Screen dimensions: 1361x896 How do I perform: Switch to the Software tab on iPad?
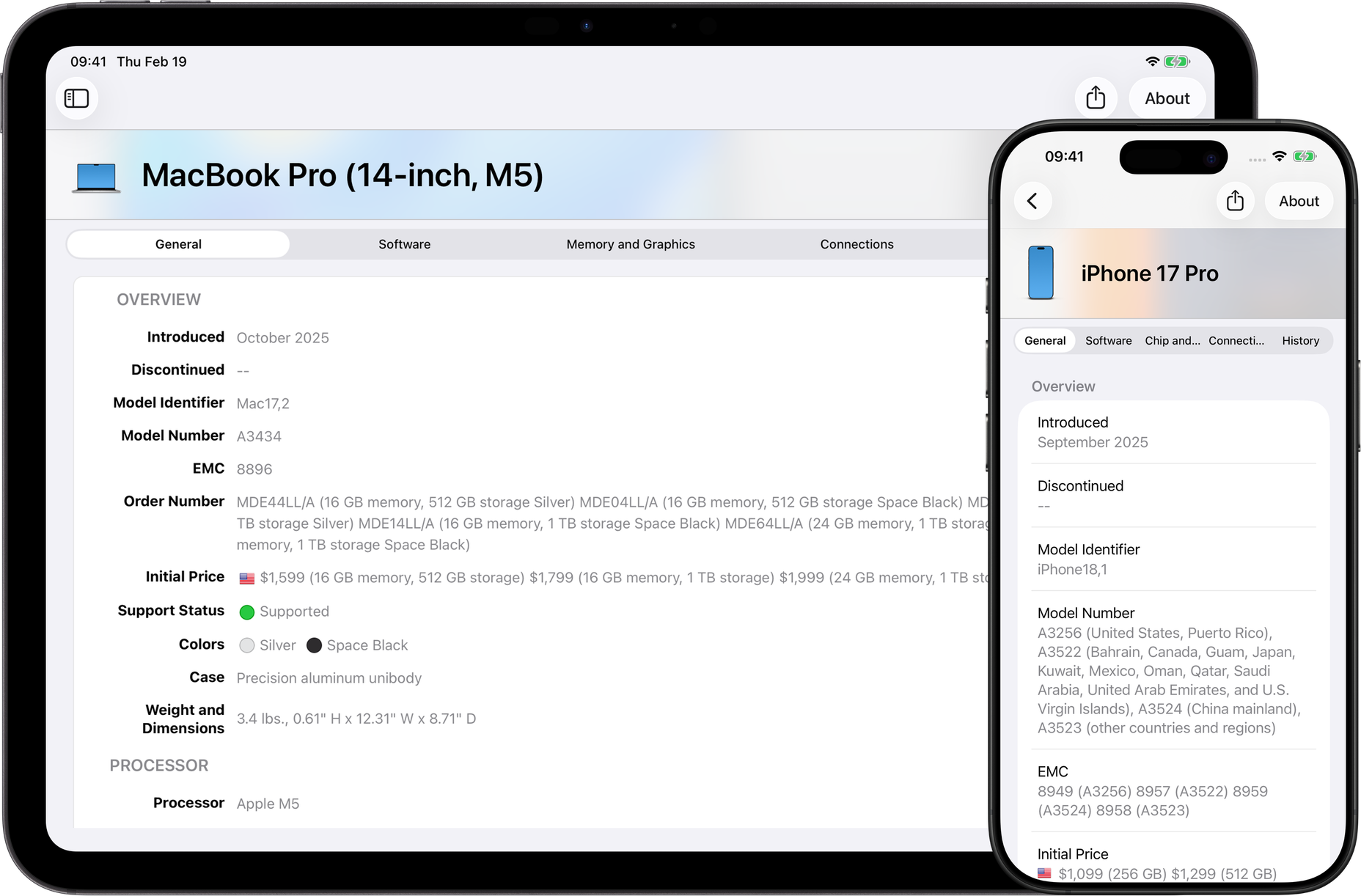[x=404, y=244]
